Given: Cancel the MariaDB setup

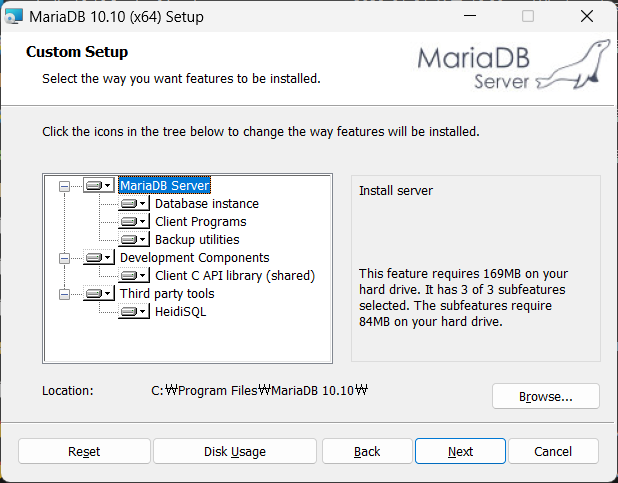Looking at the screenshot, I should coord(553,451).
